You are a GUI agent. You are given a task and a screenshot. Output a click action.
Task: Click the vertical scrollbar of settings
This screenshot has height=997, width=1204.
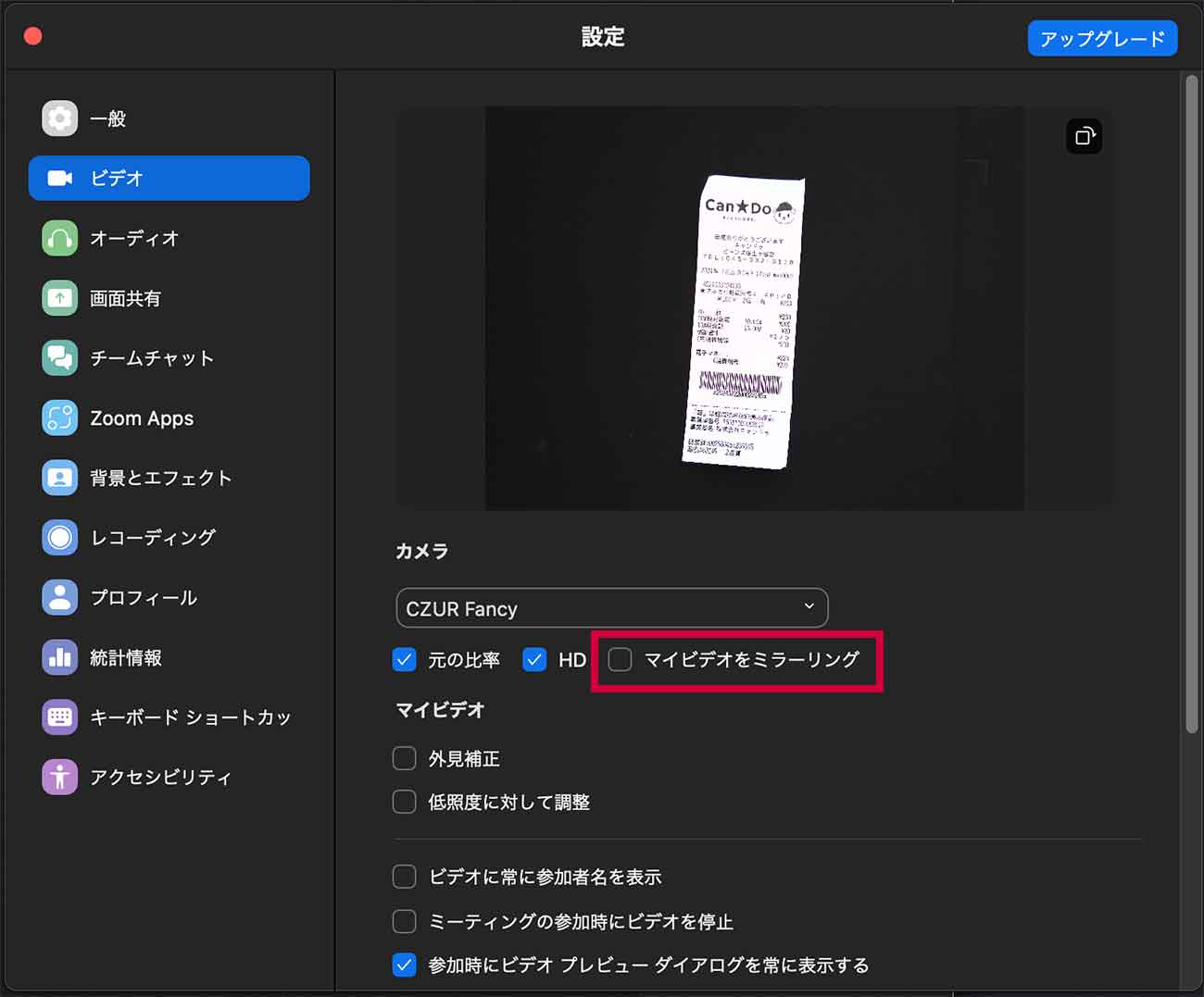point(1192,405)
